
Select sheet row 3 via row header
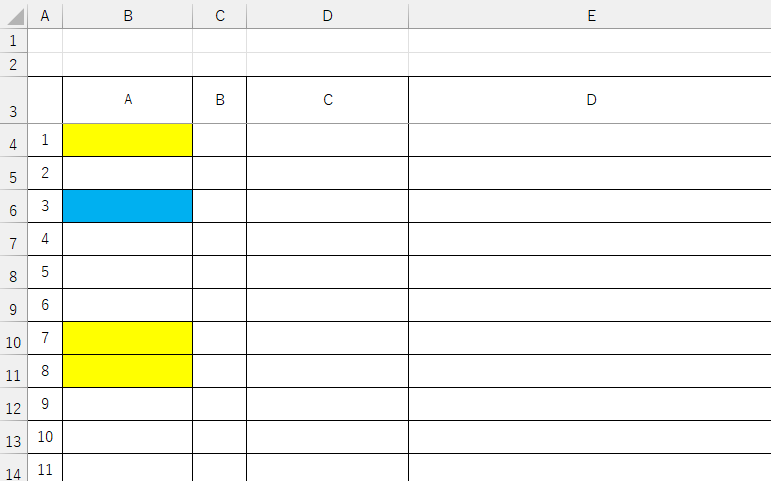pyautogui.click(x=13, y=113)
